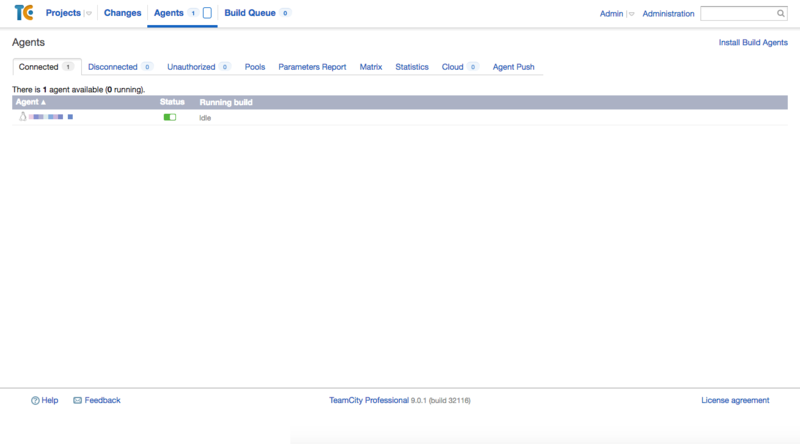This screenshot has height=444, width=800.
Task: Open the Matrix tab
Action: pyautogui.click(x=371, y=67)
